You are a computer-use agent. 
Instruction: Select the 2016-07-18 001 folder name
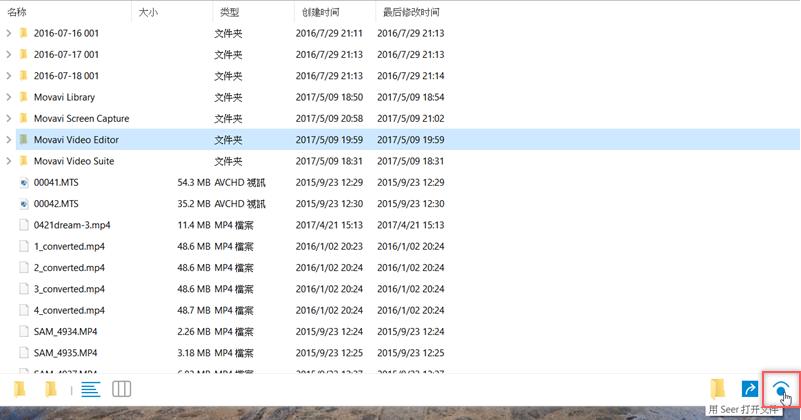pyautogui.click(x=66, y=76)
